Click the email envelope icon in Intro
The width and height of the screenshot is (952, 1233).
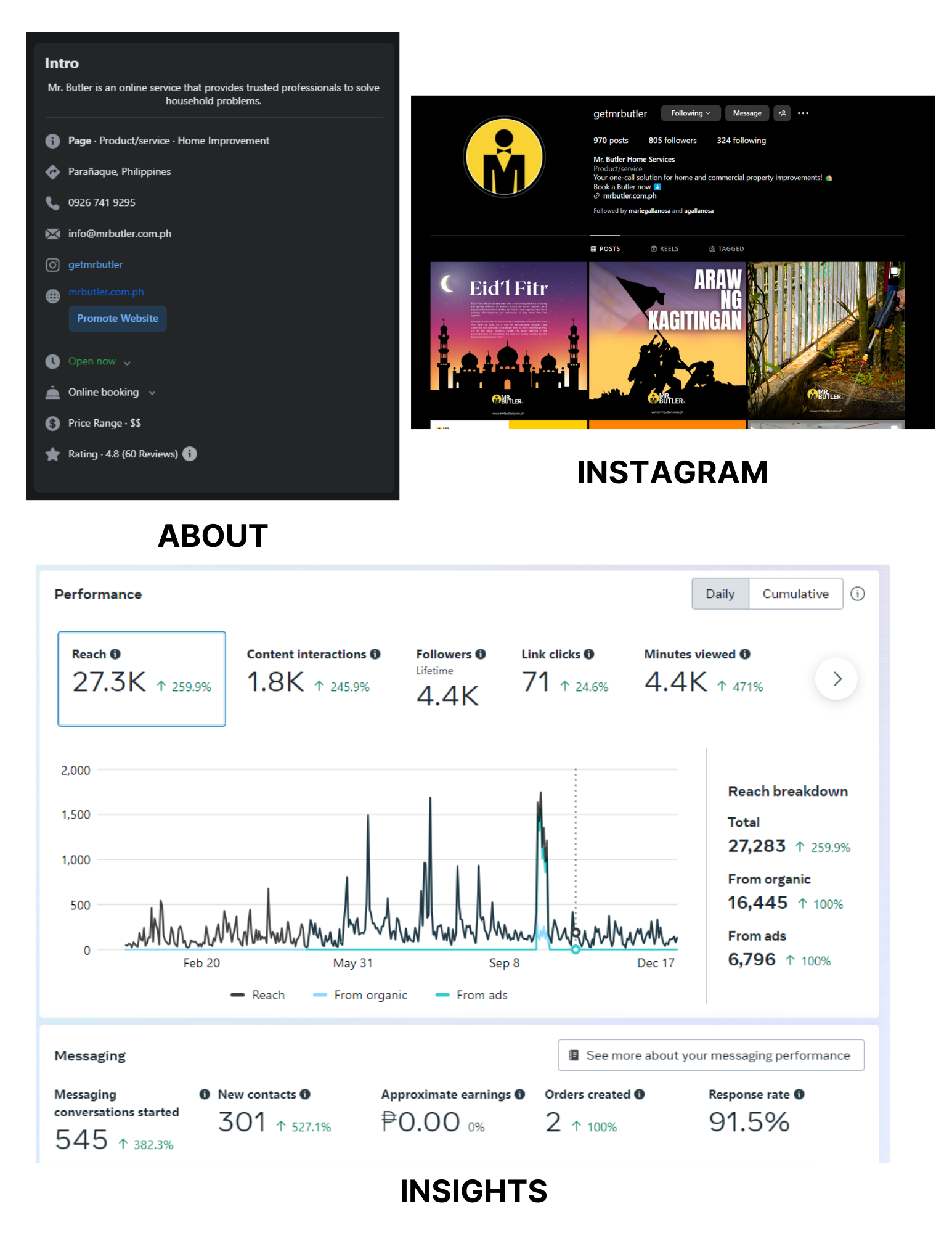pos(53,234)
